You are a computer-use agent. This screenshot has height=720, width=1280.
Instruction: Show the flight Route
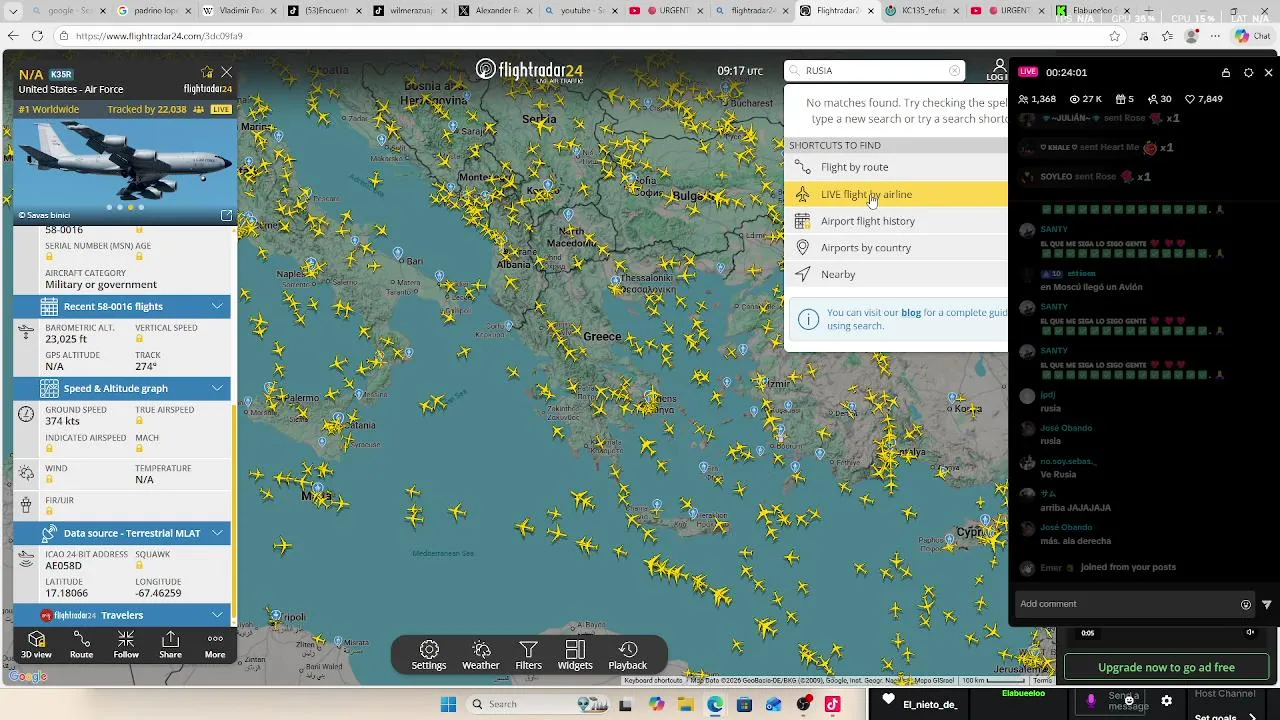[x=81, y=645]
